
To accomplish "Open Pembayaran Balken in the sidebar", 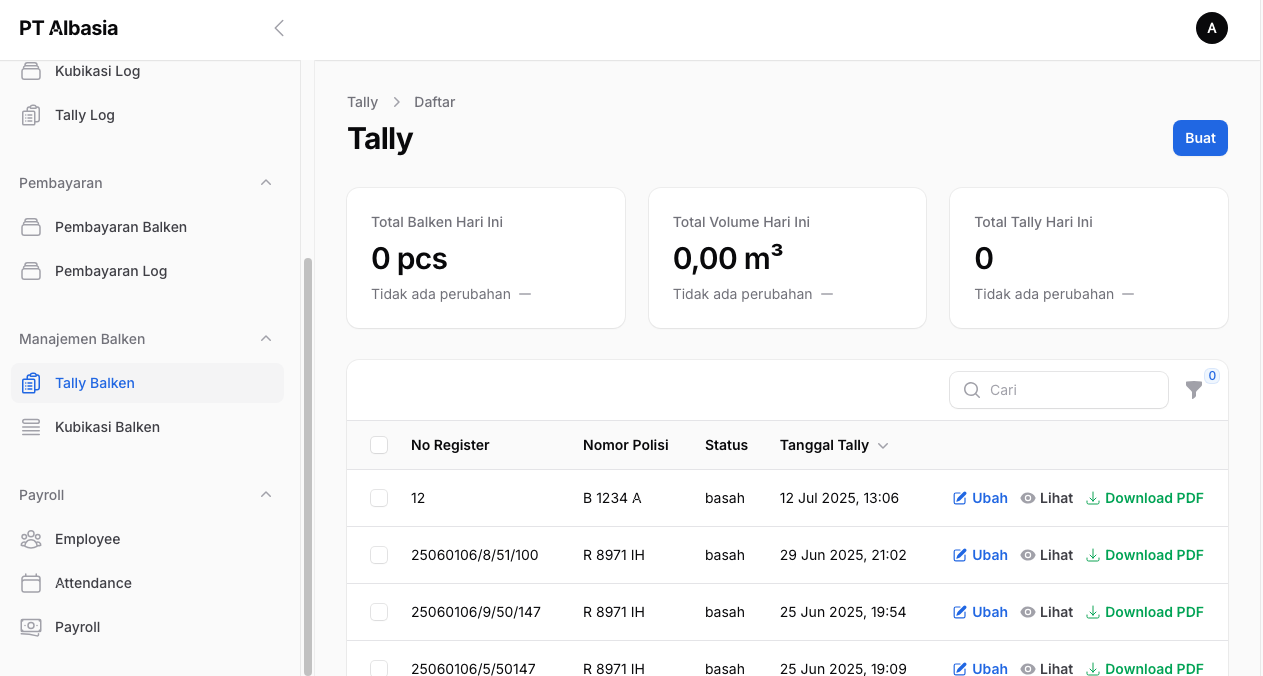I will [x=120, y=227].
